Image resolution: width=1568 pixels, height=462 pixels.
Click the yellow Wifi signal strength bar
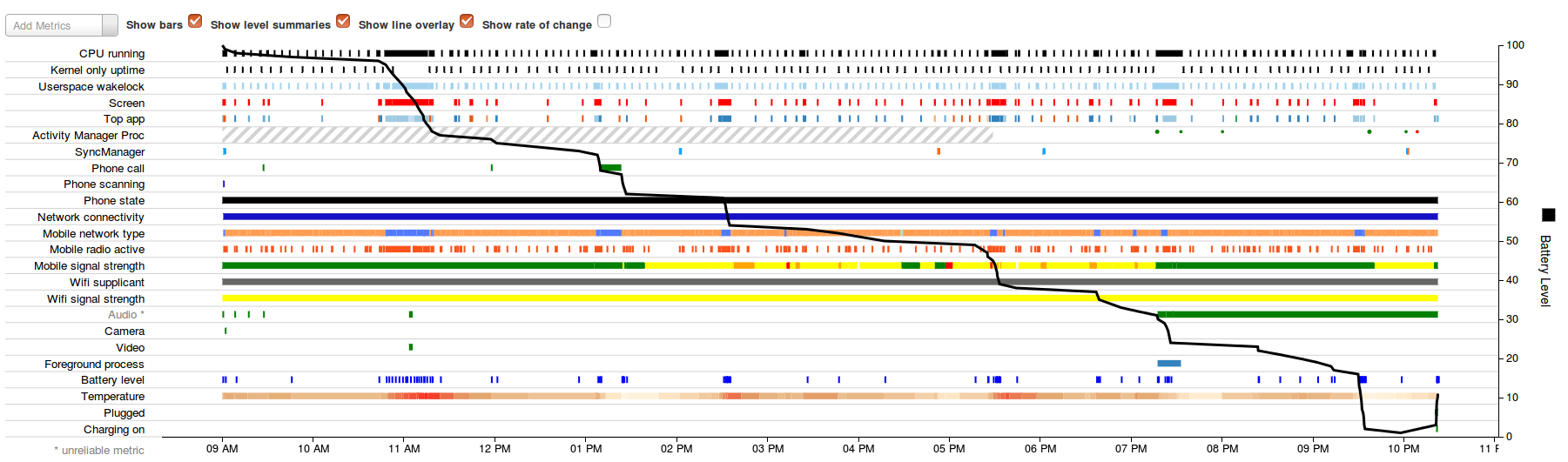[x=830, y=298]
